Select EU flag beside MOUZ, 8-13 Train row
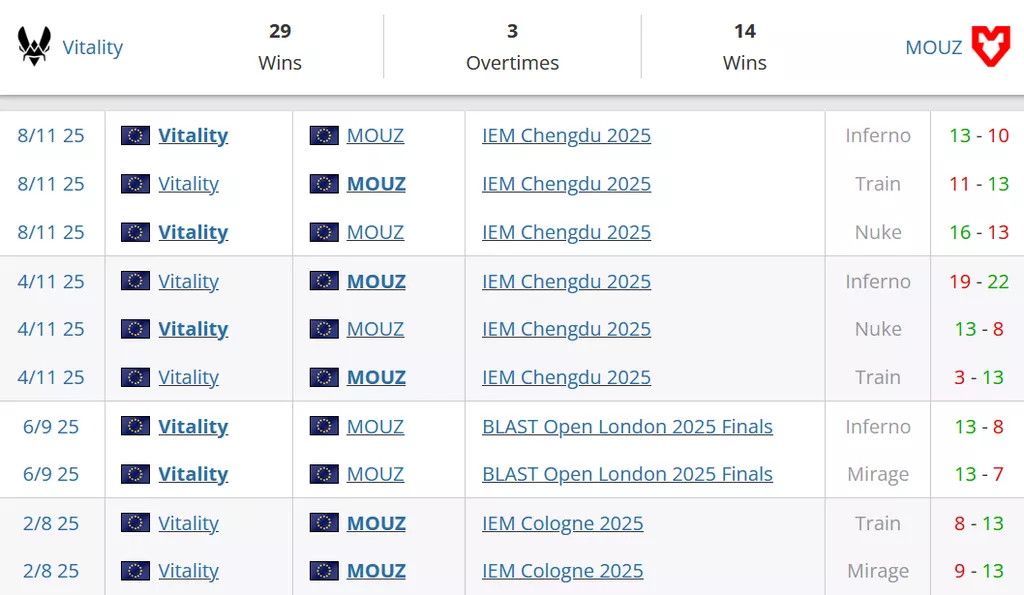 tap(324, 523)
